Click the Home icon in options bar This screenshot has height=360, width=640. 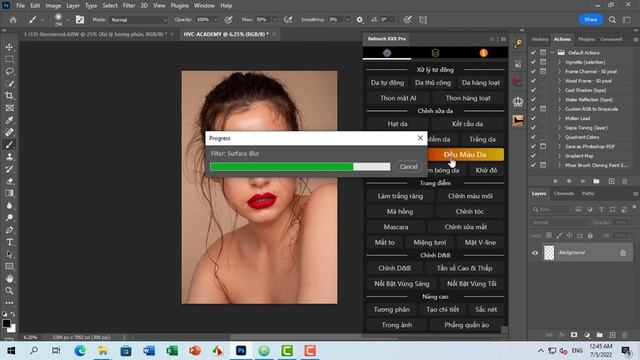click(13, 20)
